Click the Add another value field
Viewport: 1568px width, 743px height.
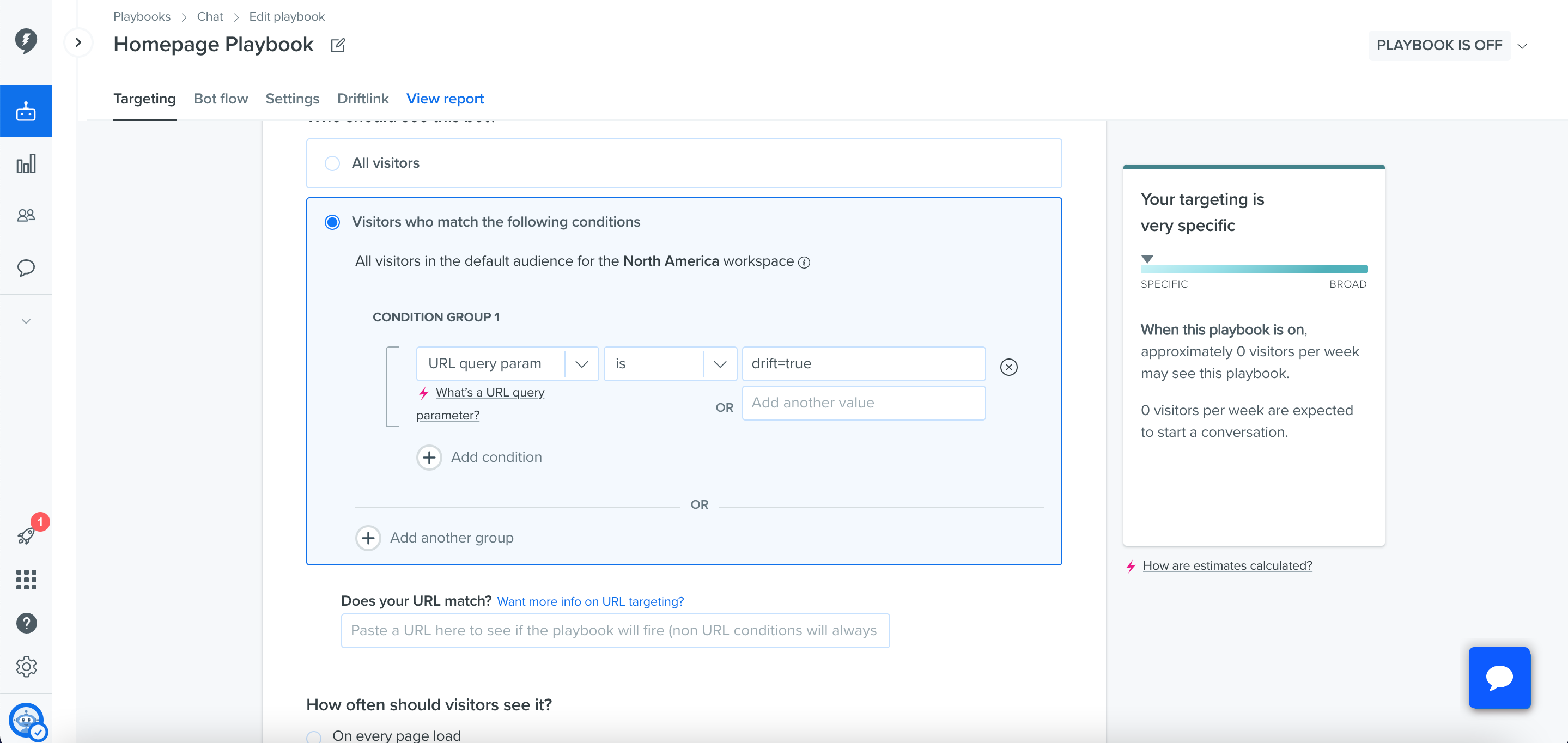pos(864,403)
